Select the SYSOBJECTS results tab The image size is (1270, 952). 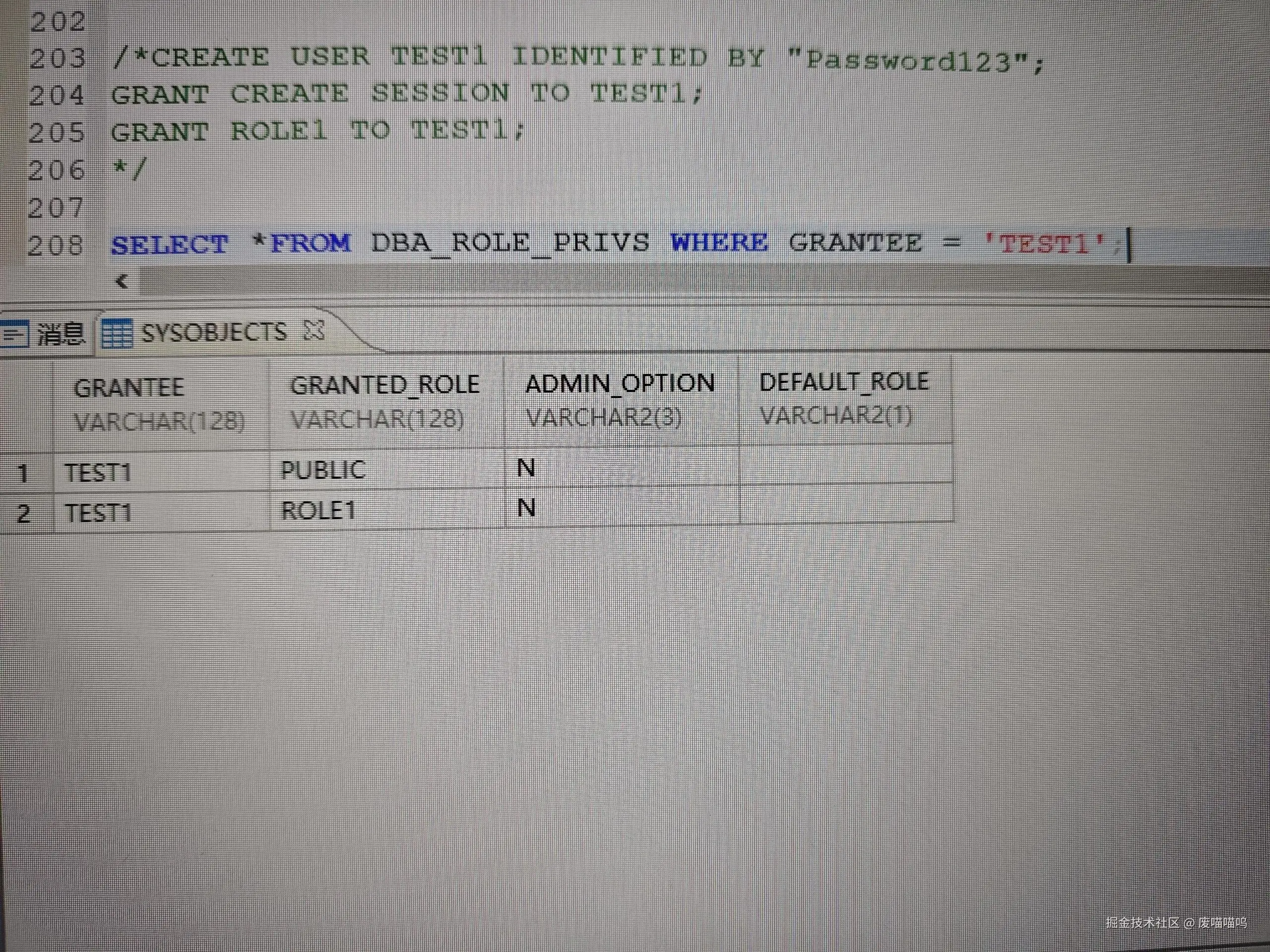(214, 332)
